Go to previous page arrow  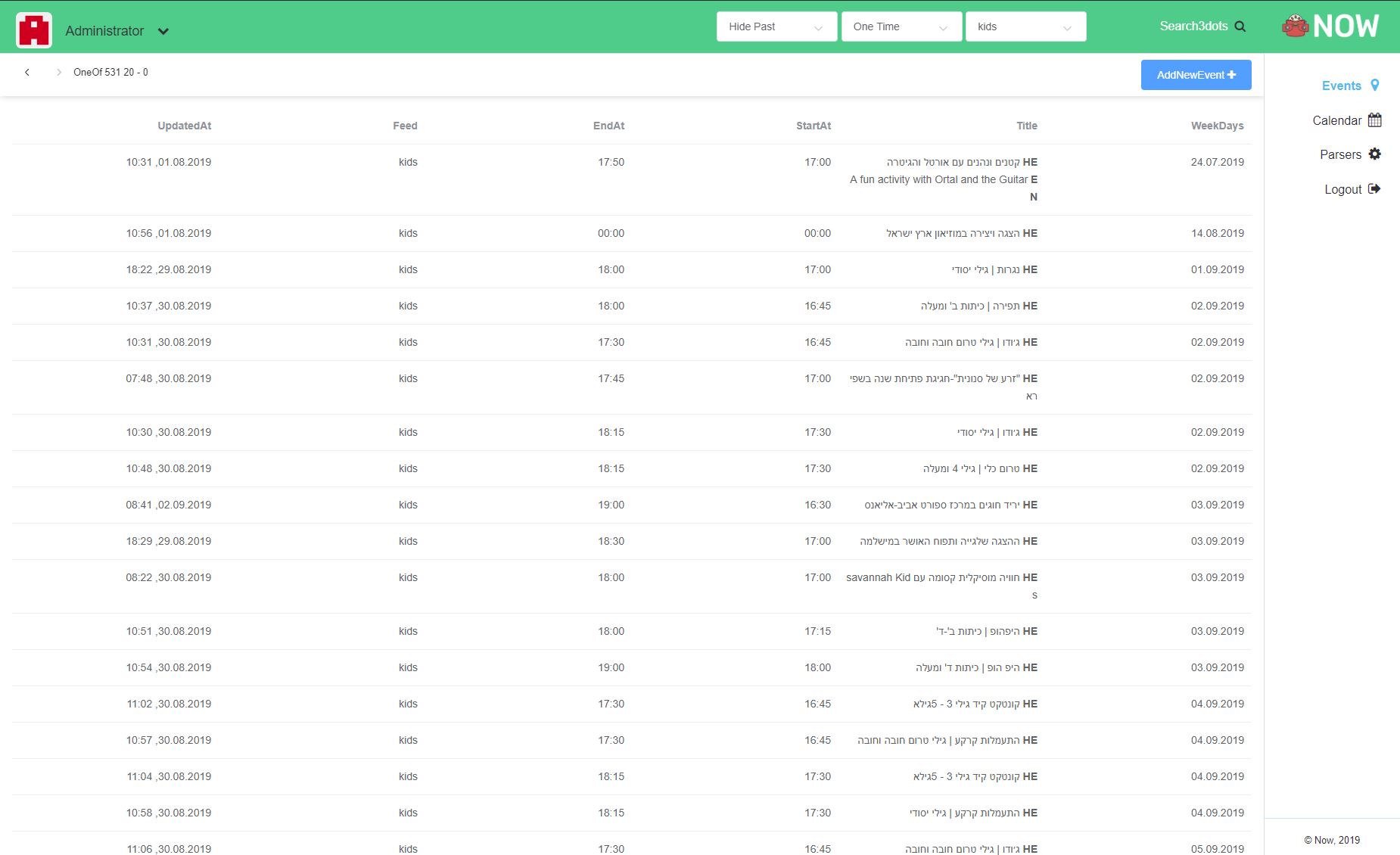click(x=27, y=72)
